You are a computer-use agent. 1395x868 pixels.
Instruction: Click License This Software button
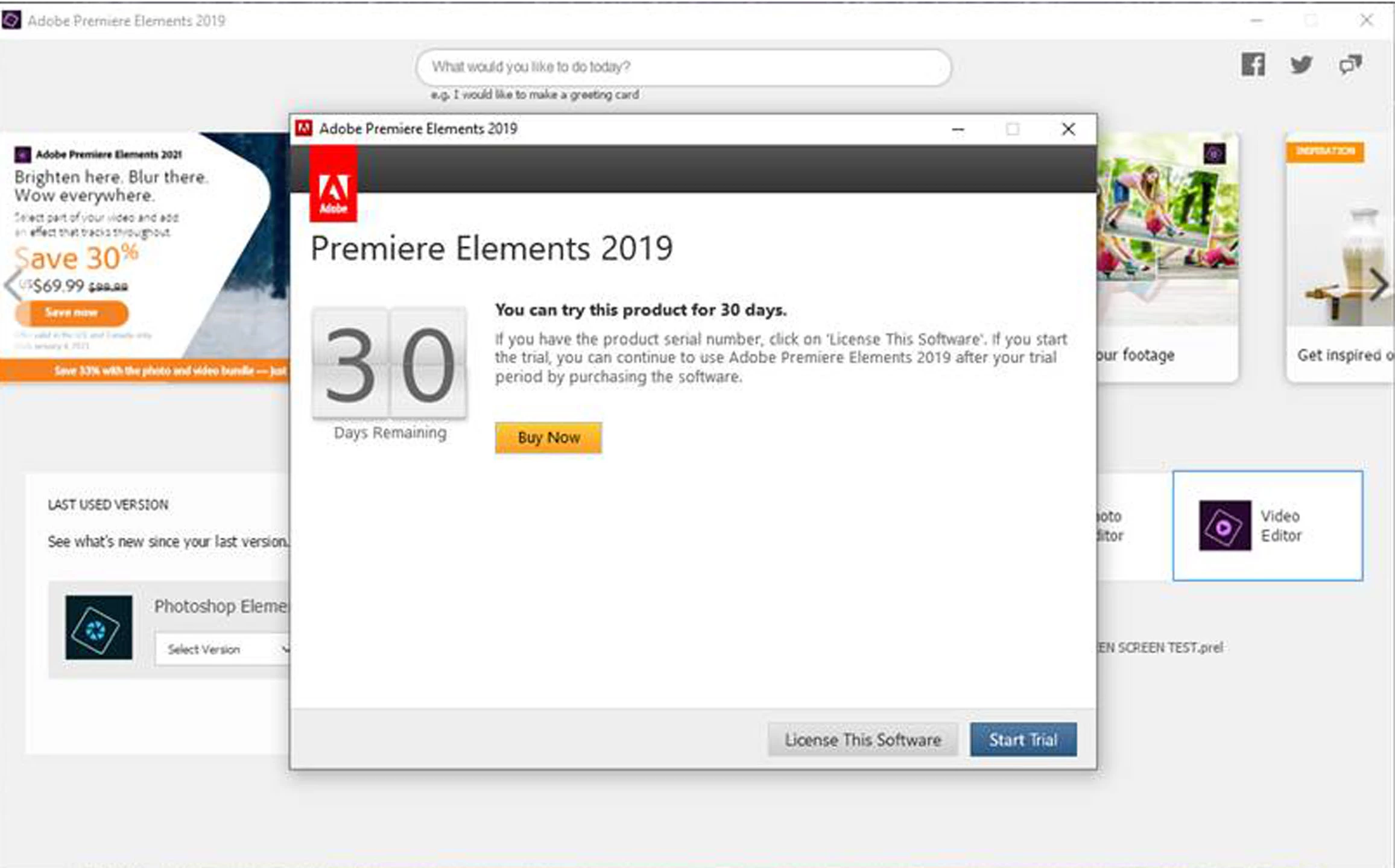pyautogui.click(x=862, y=740)
